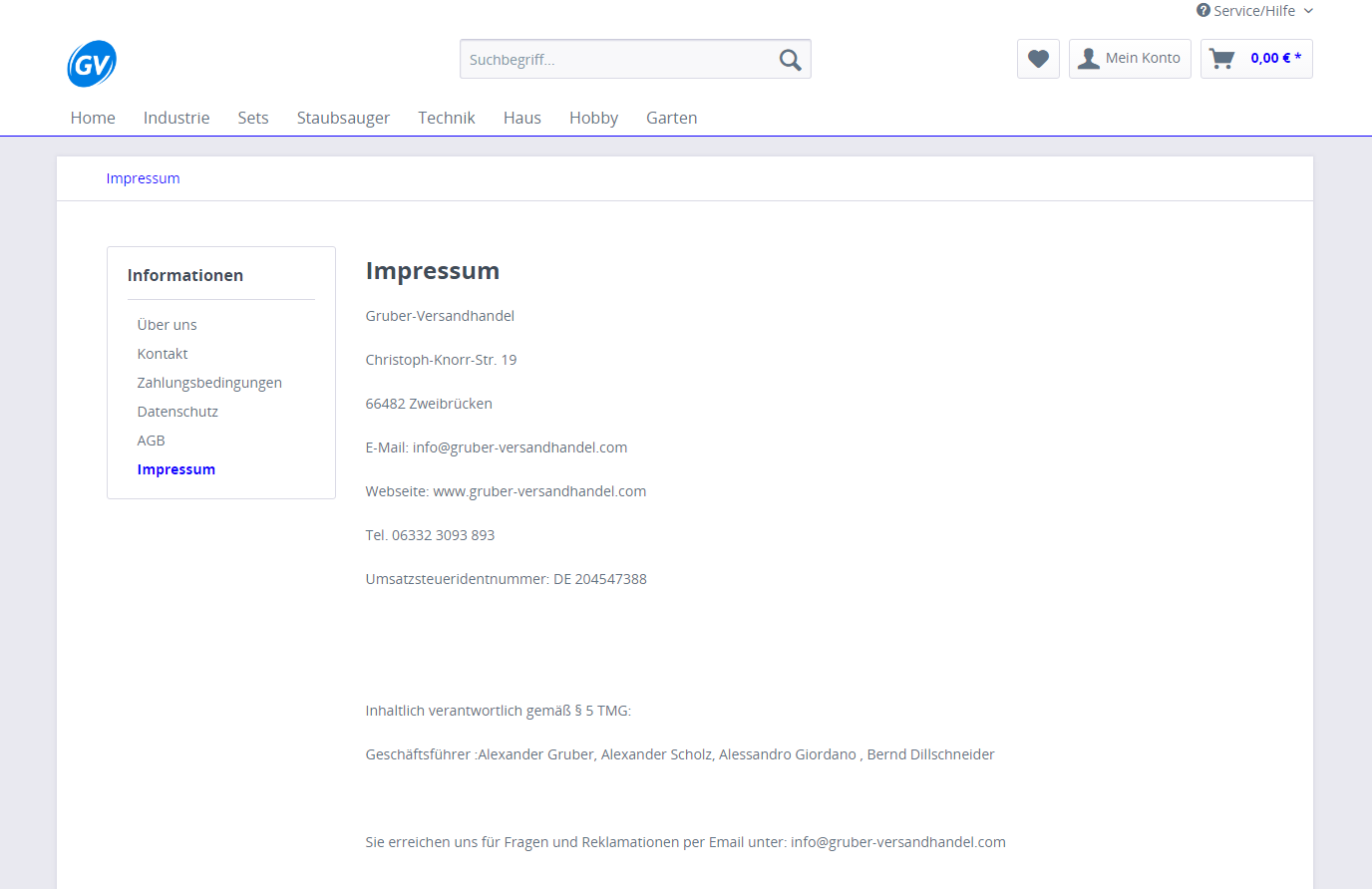Open the Sets category

point(253,118)
